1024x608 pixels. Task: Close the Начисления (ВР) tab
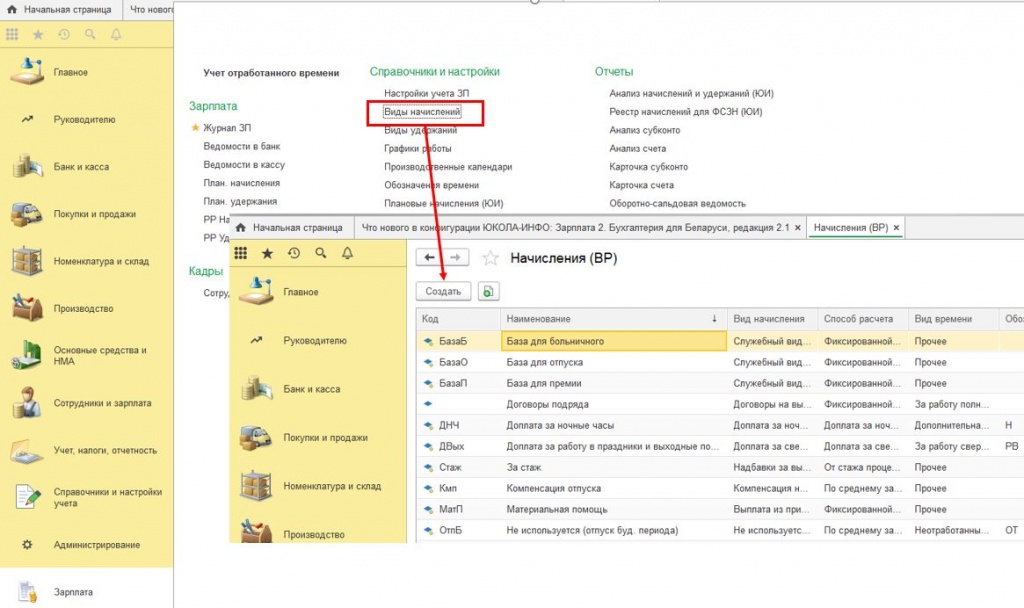coord(897,228)
